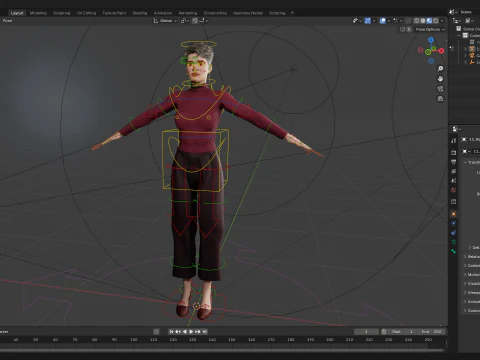Open the gizmo options dropdown arrow

(374, 21)
